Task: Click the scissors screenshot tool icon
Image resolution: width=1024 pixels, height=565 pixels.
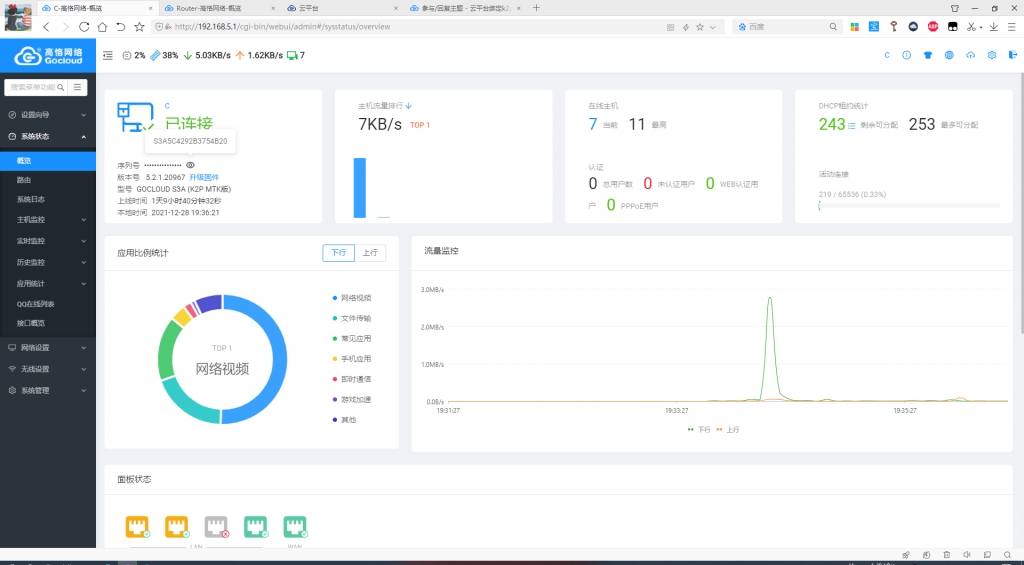Action: [971, 27]
